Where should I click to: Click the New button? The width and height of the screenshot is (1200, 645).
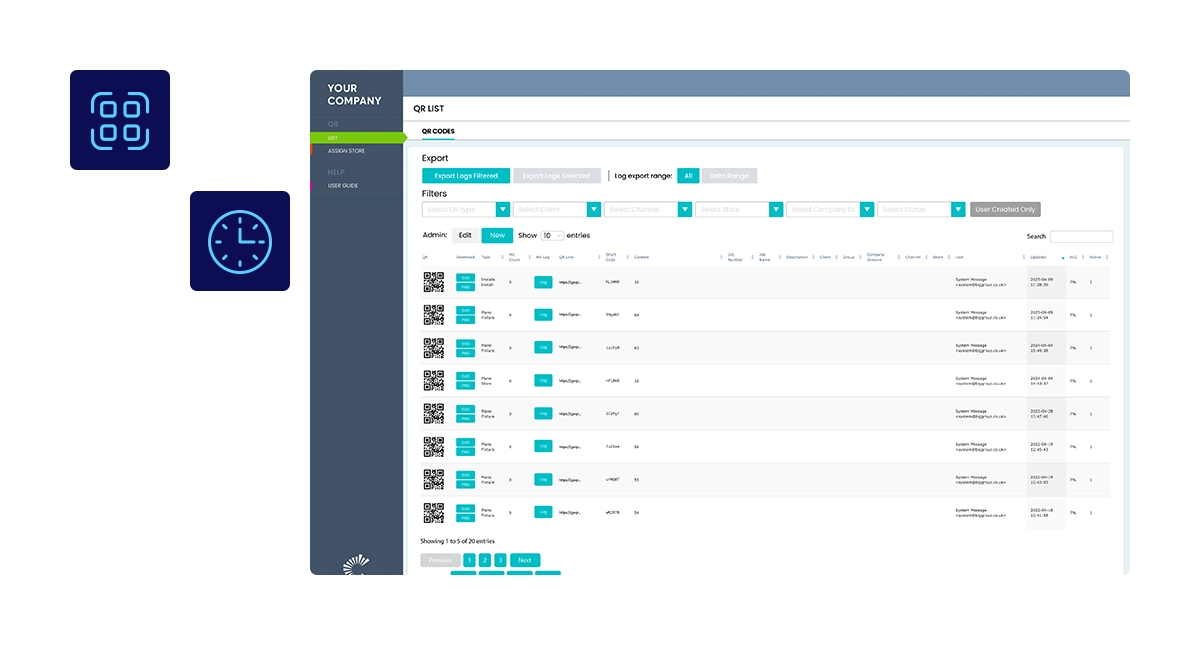497,235
